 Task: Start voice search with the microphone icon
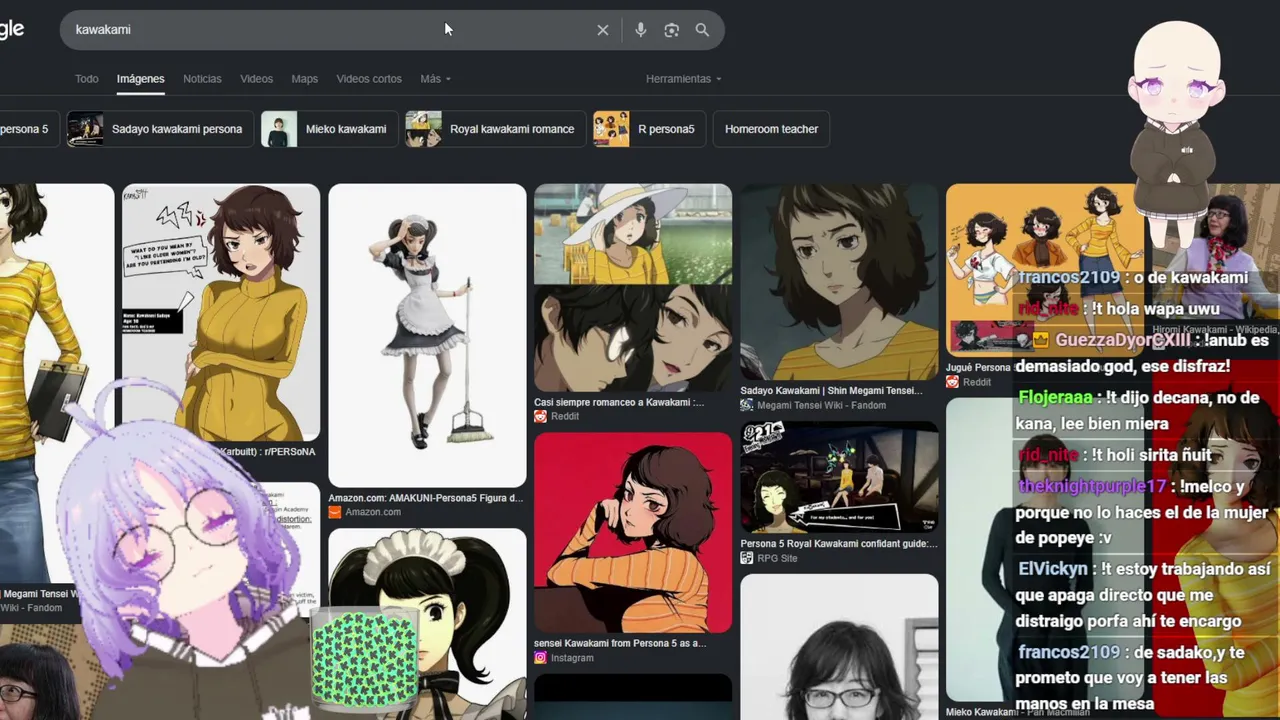coord(641,30)
